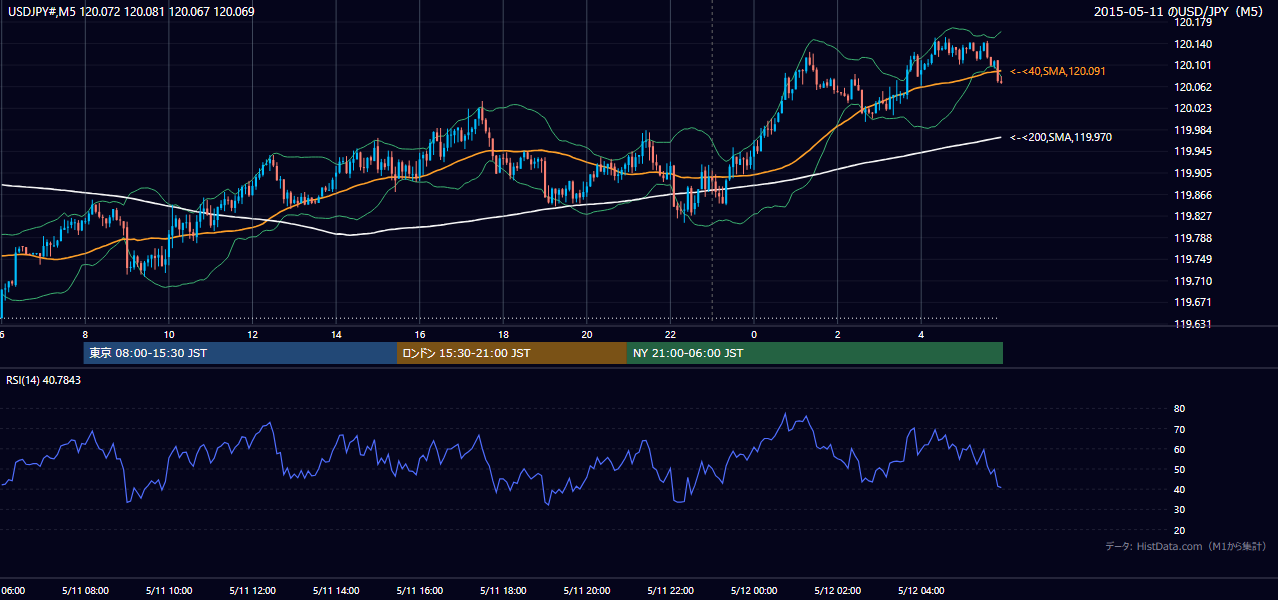Image resolution: width=1278 pixels, height=600 pixels.
Task: Select the ロンドン 15:30-21:00 JST session bar
Action: point(512,353)
